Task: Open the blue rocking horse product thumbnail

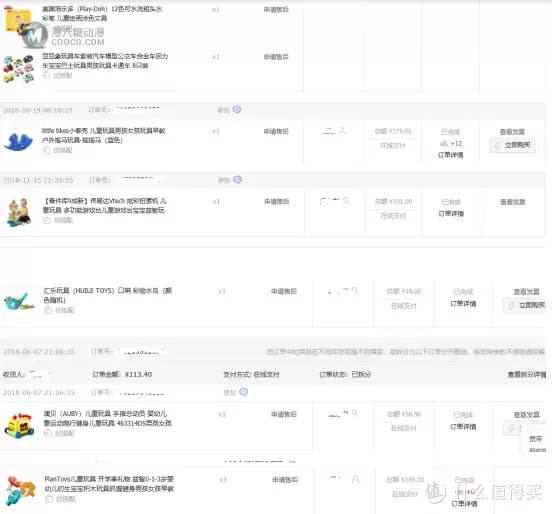Action: point(18,141)
